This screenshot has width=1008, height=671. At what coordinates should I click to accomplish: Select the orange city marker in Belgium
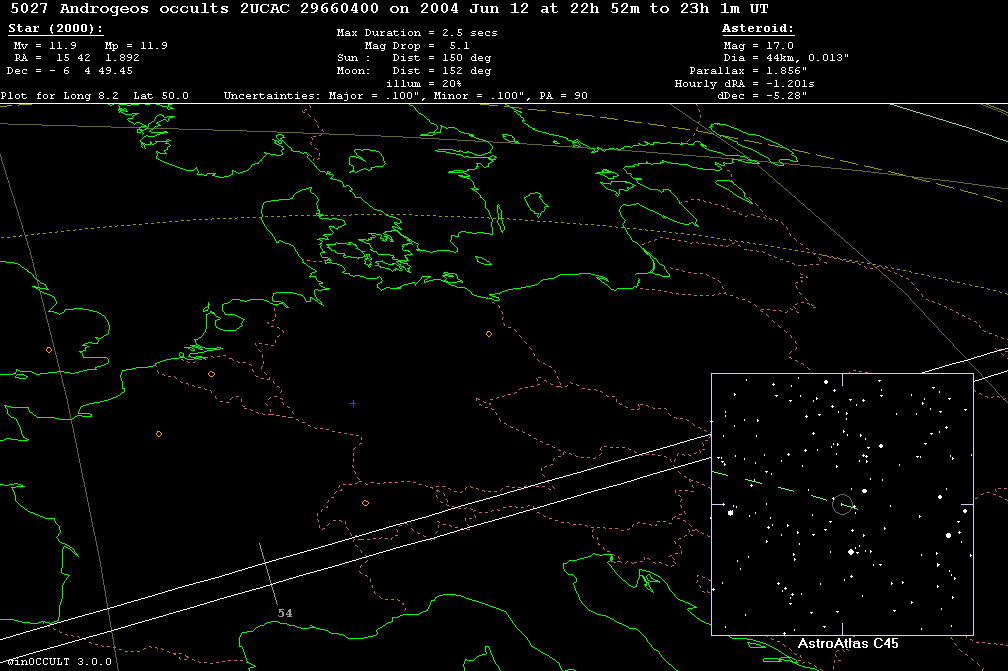211,374
